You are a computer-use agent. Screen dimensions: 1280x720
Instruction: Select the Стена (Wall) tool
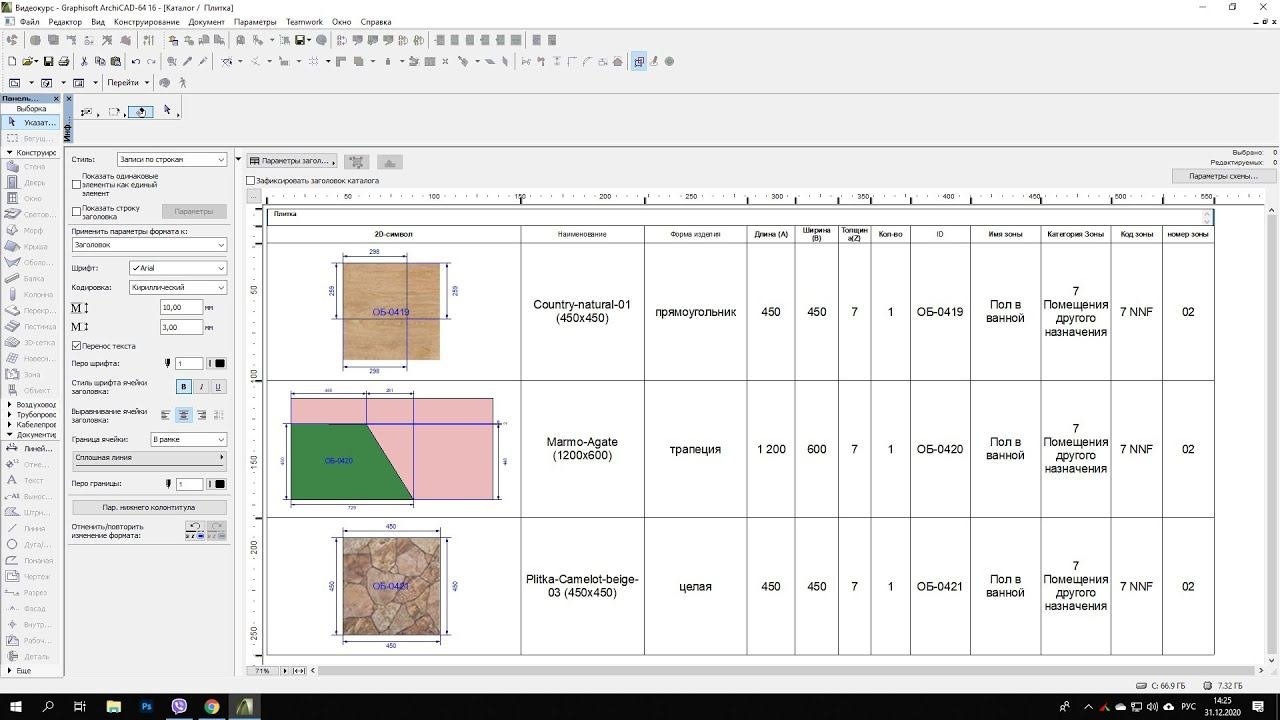tap(32, 167)
